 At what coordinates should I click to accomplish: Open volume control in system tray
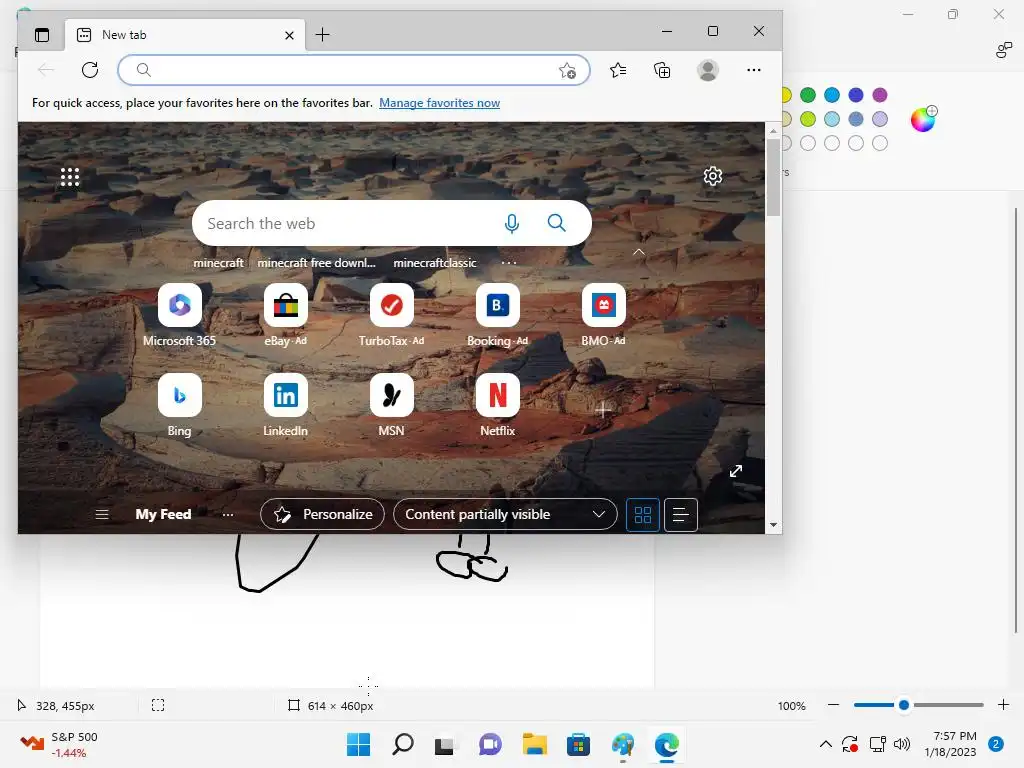(x=902, y=744)
